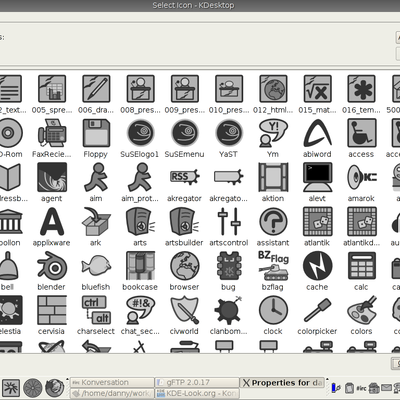Choose the browser globe icon

[185, 266]
